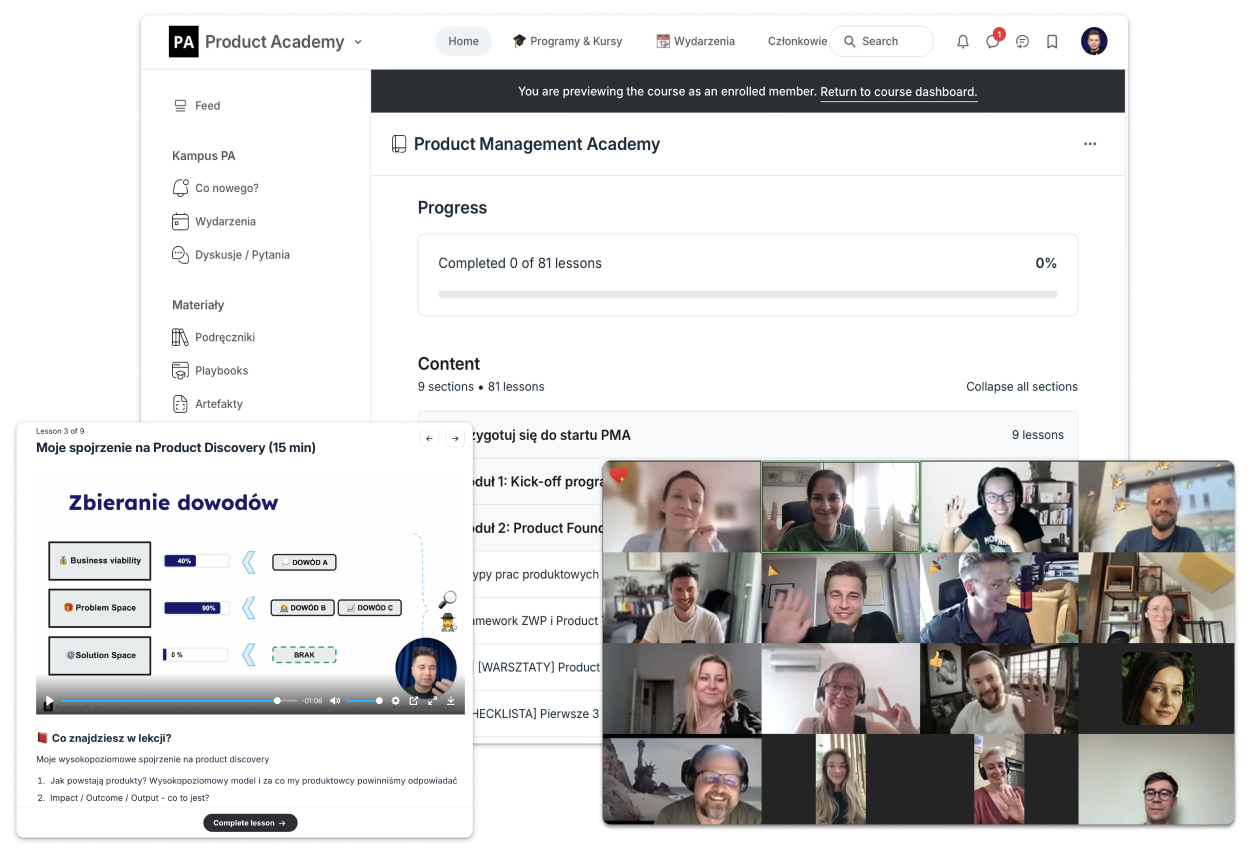This screenshot has width=1252, height=856.
Task: Mute the lesson video speaker icon
Action: click(335, 701)
